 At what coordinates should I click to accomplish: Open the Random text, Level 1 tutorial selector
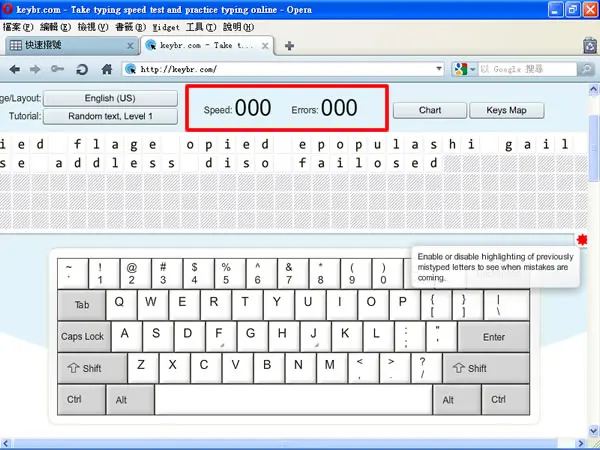tap(110, 116)
